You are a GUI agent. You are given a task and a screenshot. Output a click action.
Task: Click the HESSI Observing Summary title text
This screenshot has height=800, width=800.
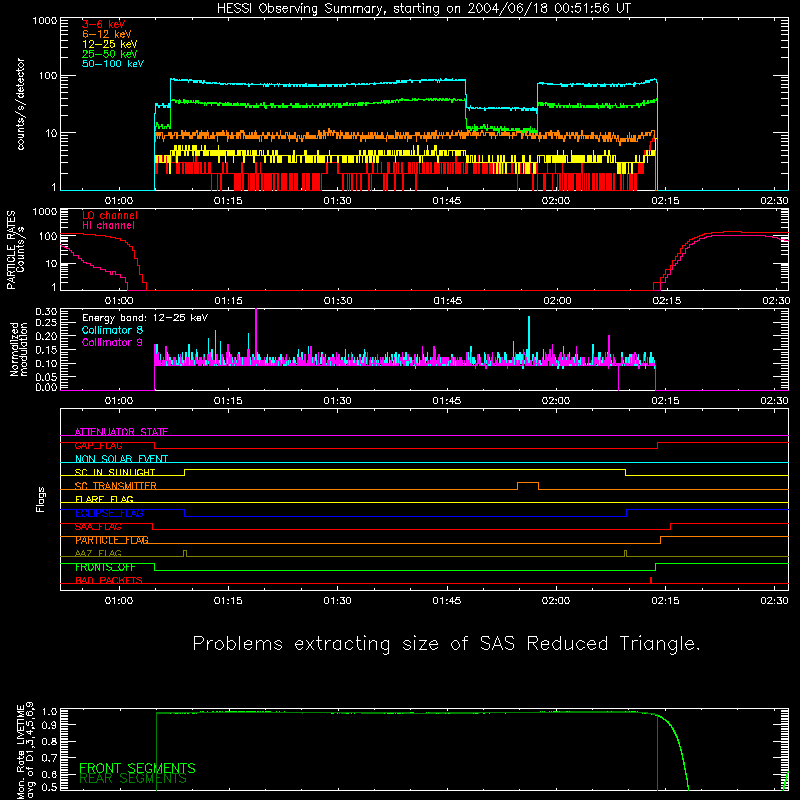424,9
